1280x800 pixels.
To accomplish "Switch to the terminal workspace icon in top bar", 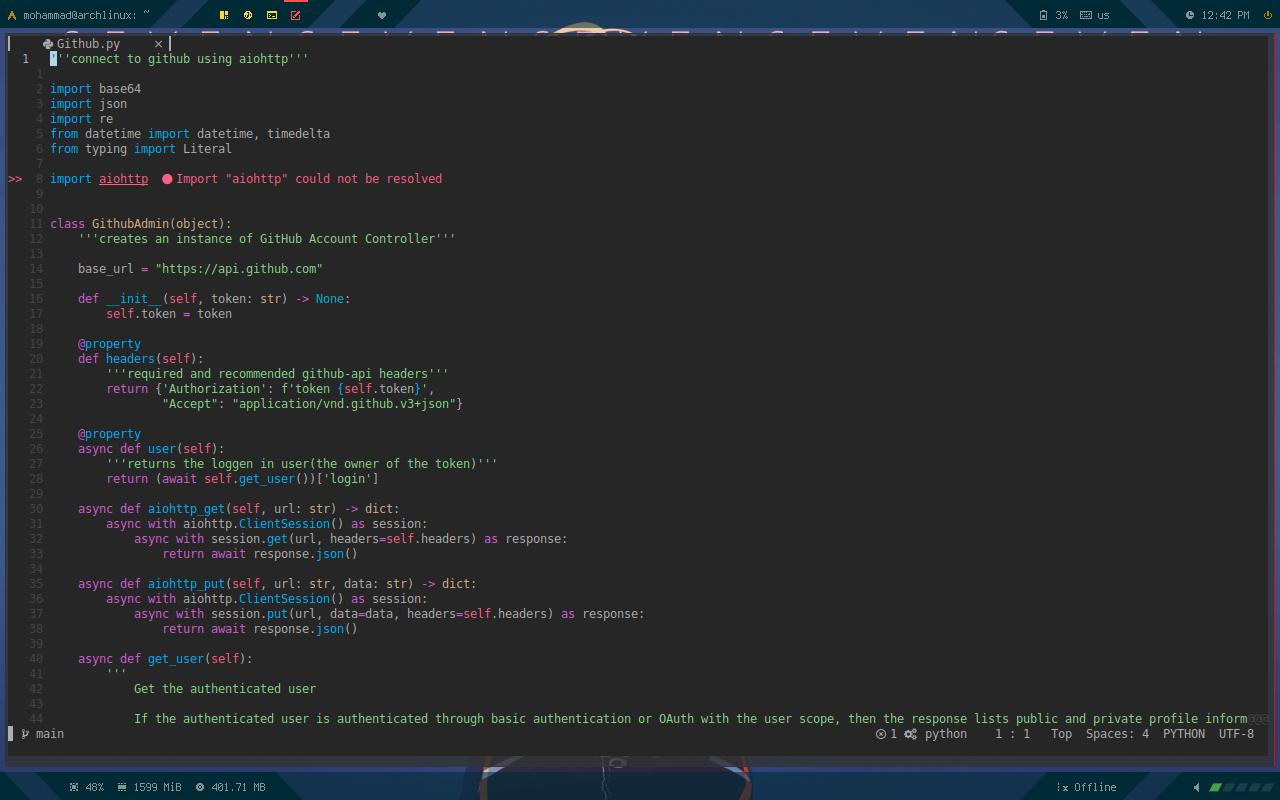I will click(272, 15).
